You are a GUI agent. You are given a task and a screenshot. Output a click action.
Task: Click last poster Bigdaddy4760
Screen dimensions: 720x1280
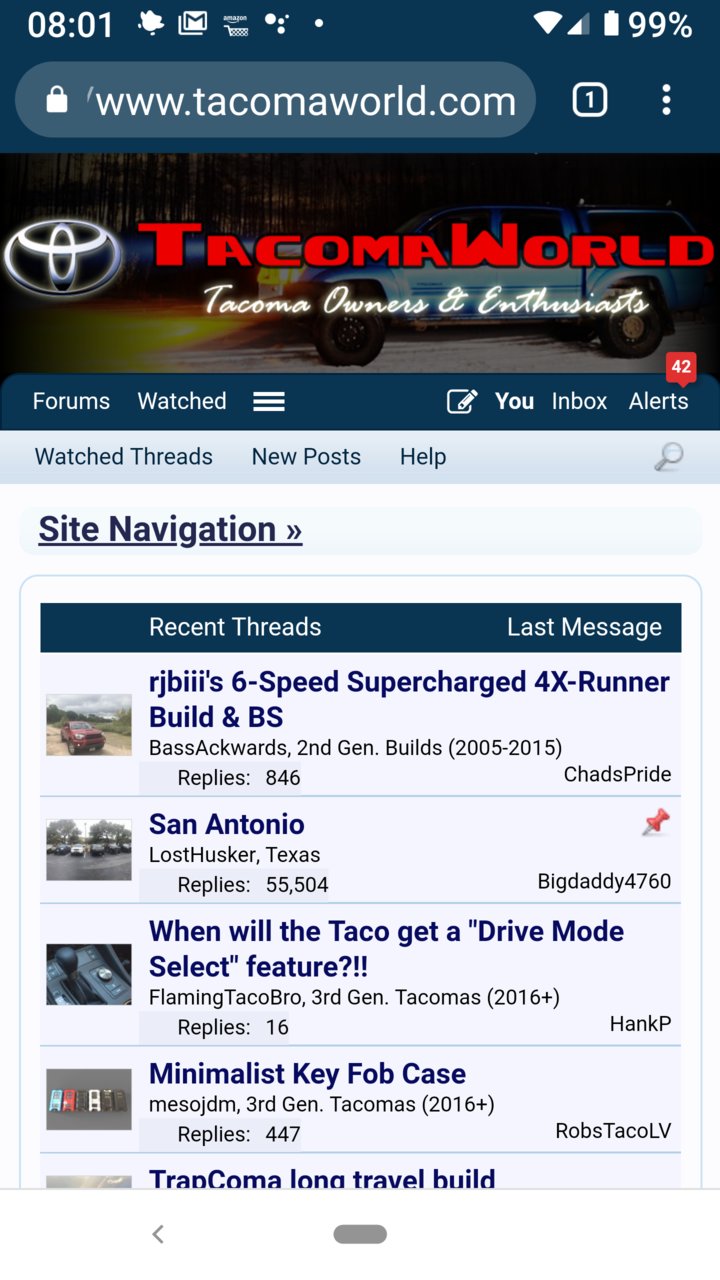pyautogui.click(x=604, y=882)
